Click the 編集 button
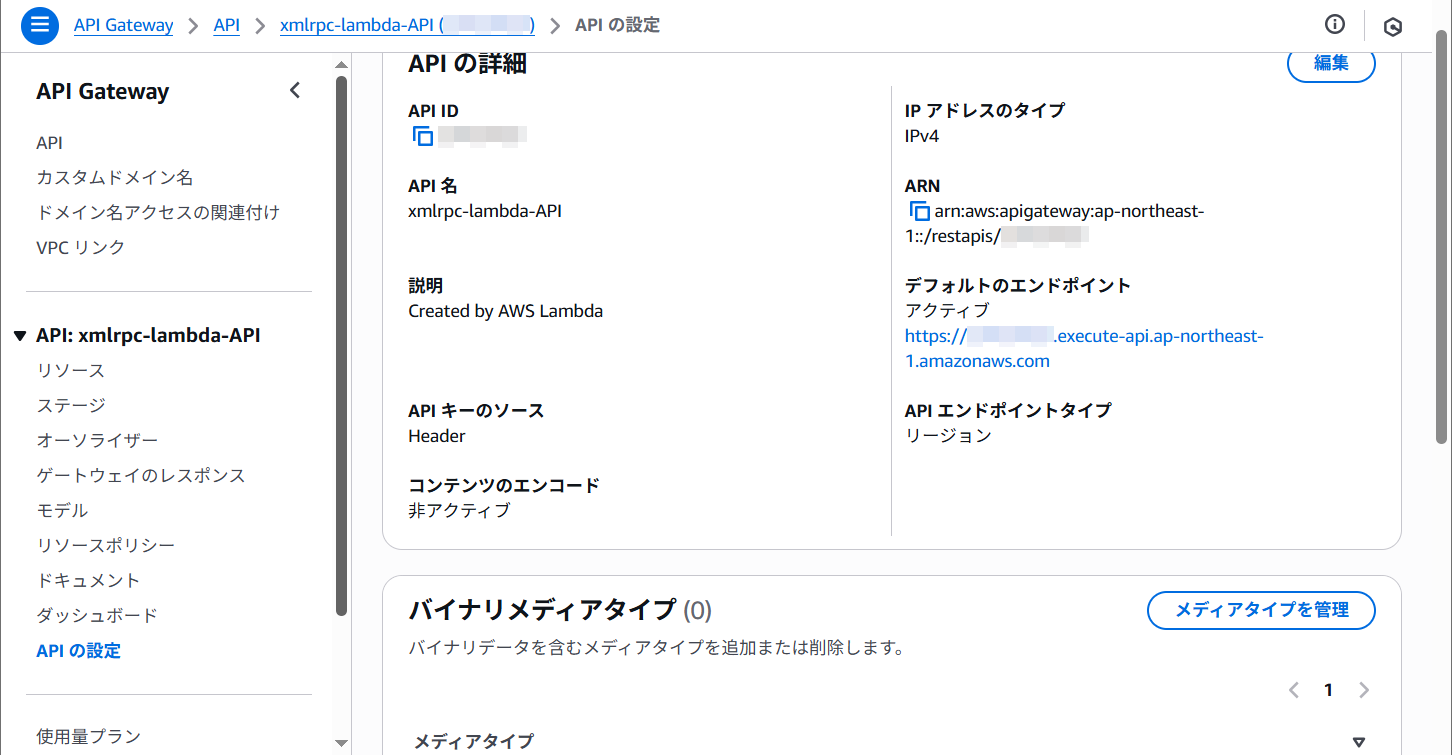Screen dimensions: 1452x755 [x=1330, y=63]
